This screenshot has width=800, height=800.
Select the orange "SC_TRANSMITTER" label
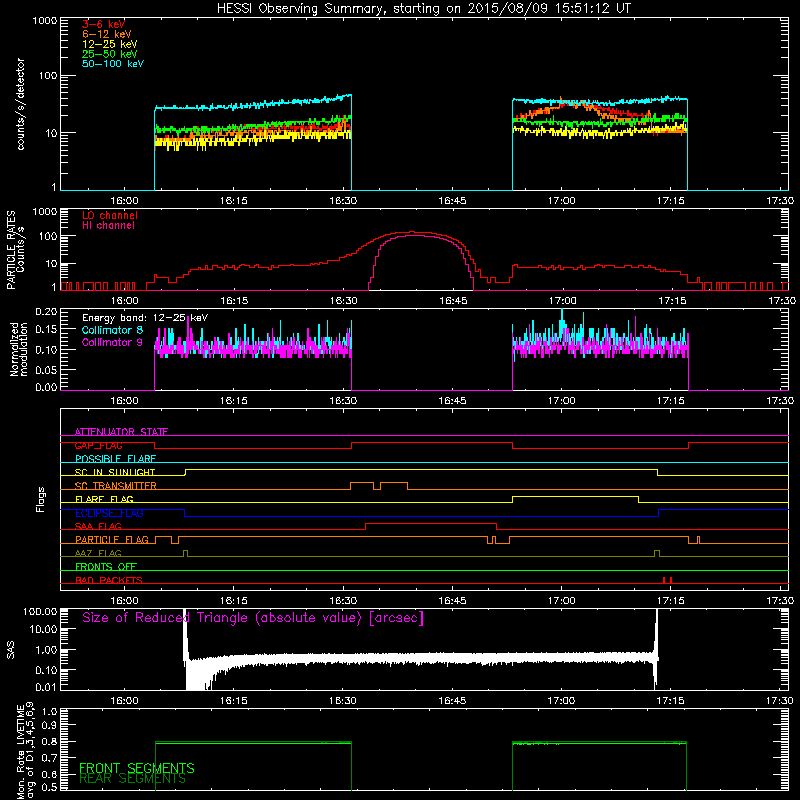[115, 486]
